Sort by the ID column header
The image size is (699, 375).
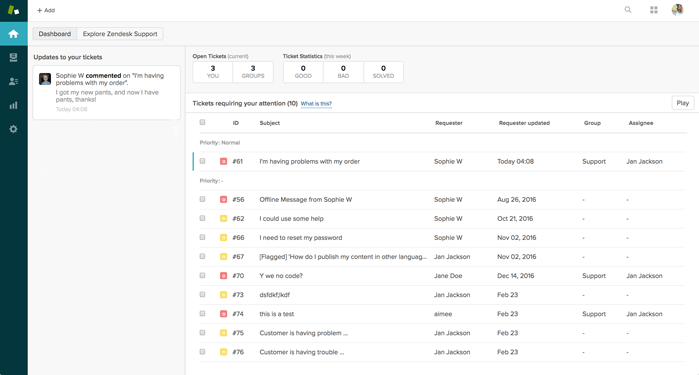tap(236, 123)
